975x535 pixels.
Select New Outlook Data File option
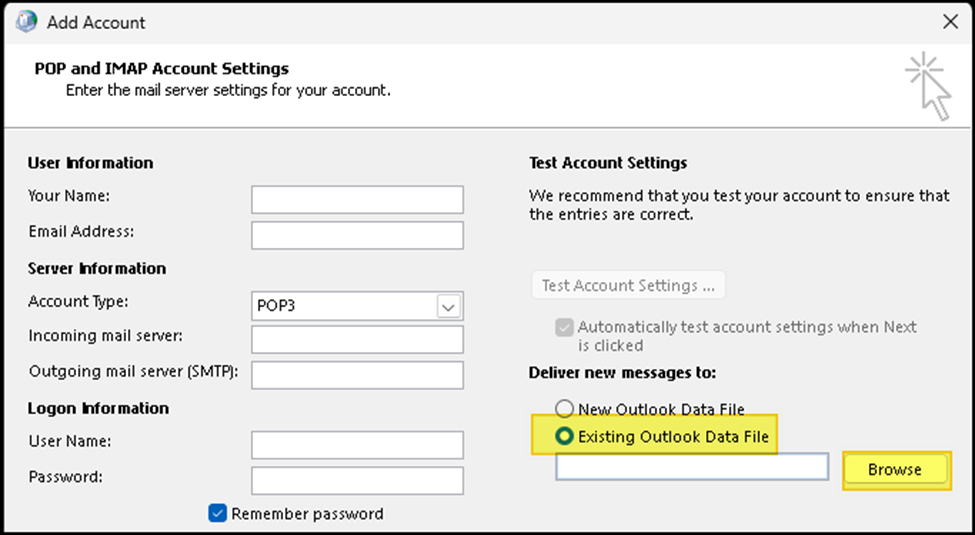coord(564,409)
